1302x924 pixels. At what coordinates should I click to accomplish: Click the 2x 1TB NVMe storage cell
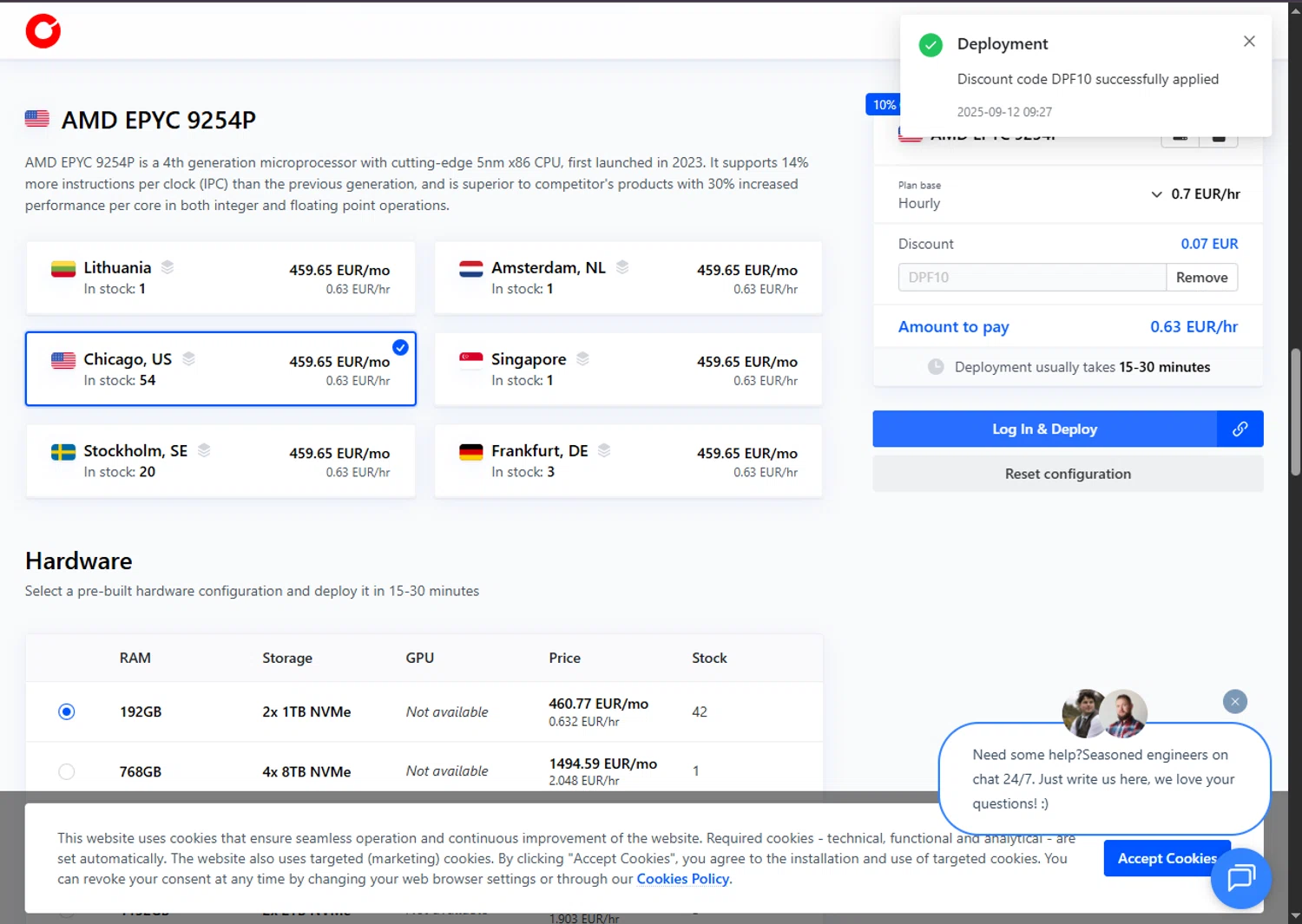306,711
